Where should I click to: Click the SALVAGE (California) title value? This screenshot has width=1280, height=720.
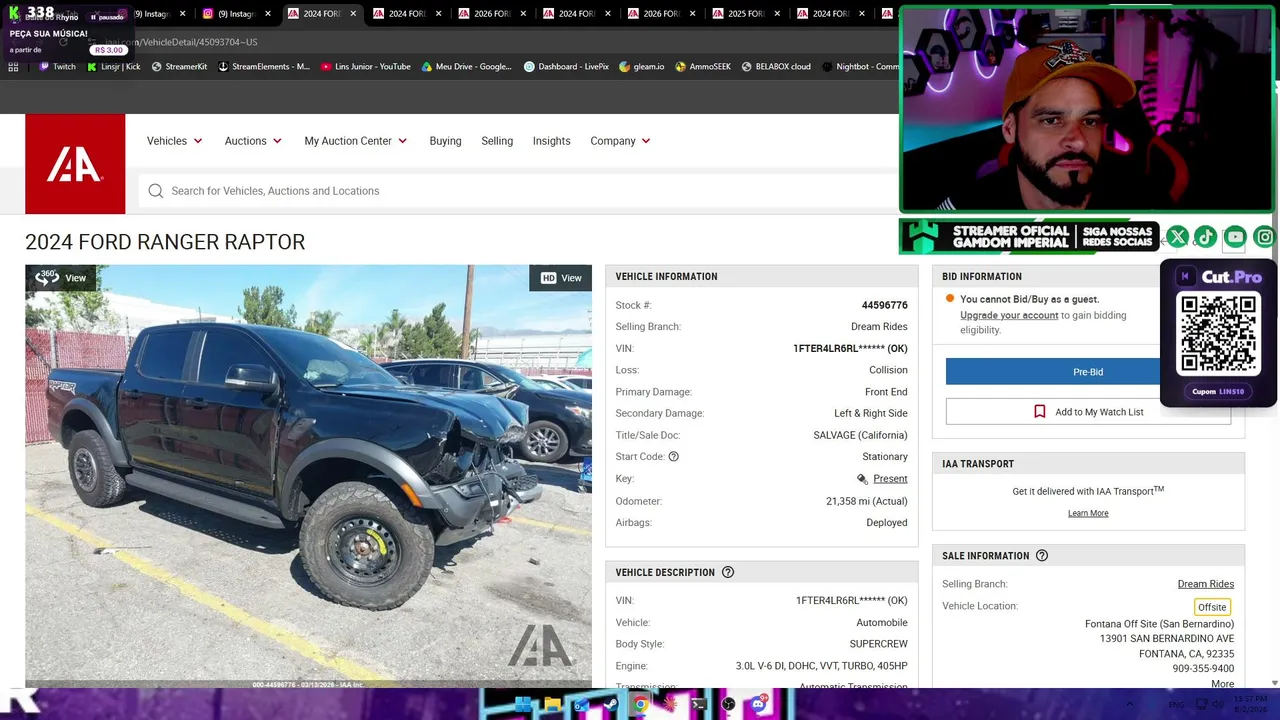(860, 435)
